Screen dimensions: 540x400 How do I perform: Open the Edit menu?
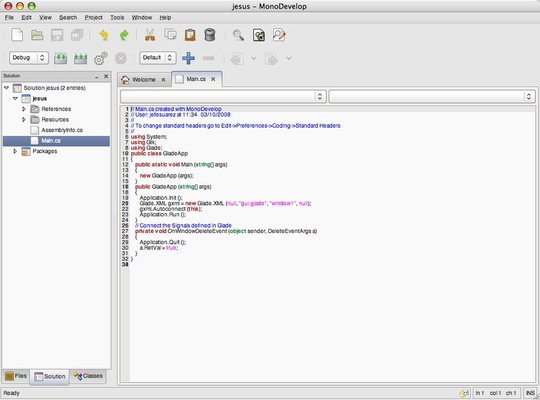pos(27,17)
